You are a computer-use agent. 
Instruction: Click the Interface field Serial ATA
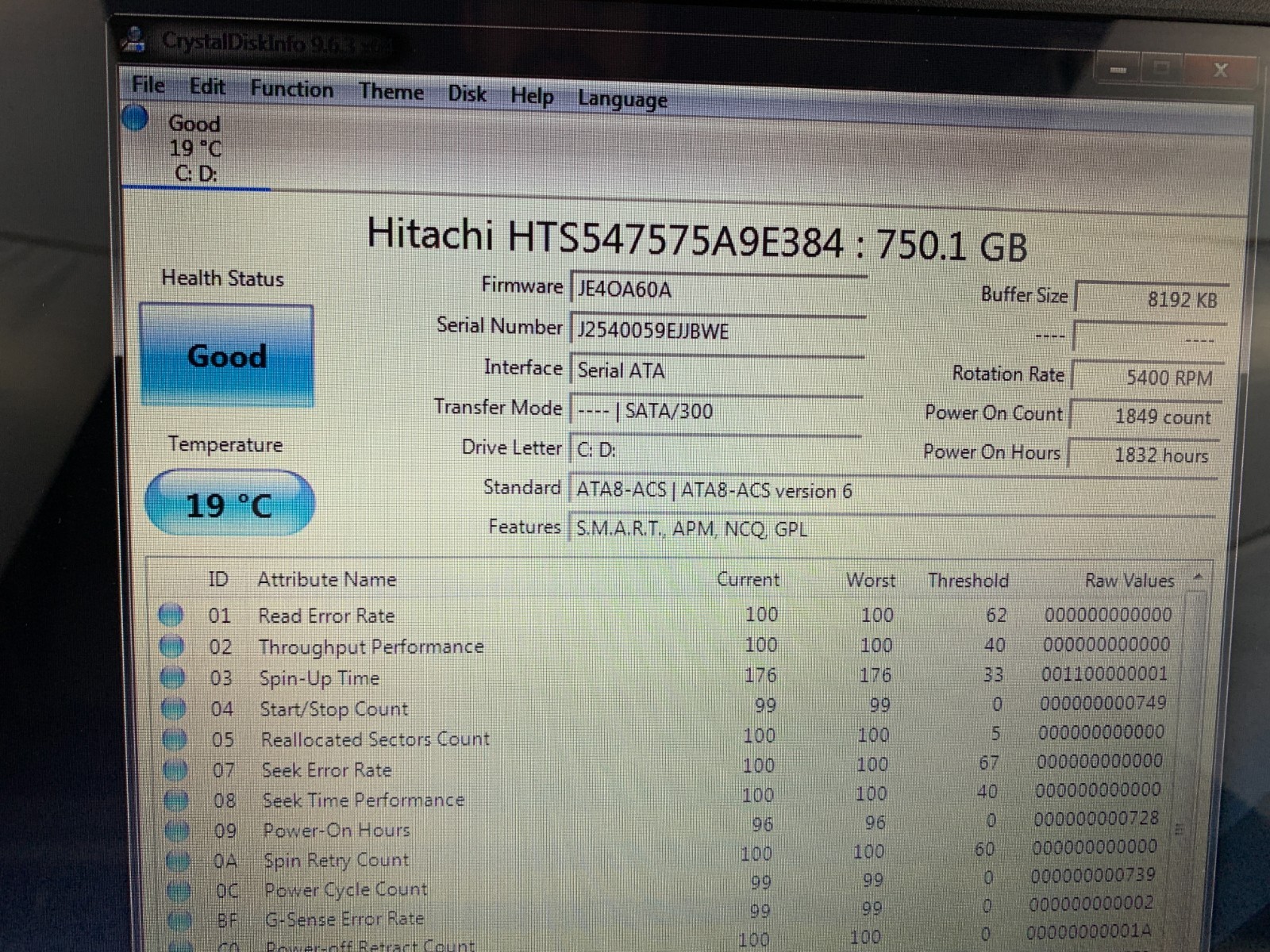tap(717, 370)
